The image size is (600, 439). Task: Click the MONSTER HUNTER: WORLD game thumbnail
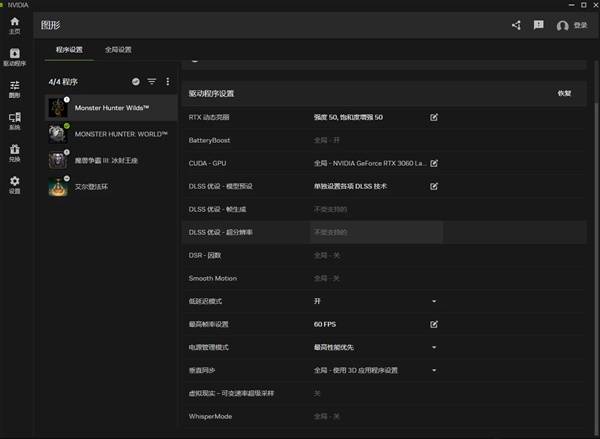pos(58,134)
